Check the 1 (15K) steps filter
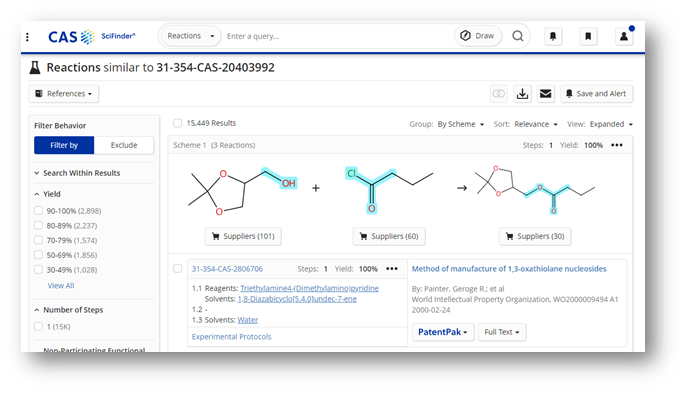Viewport: 687px width, 394px height. click(x=39, y=327)
